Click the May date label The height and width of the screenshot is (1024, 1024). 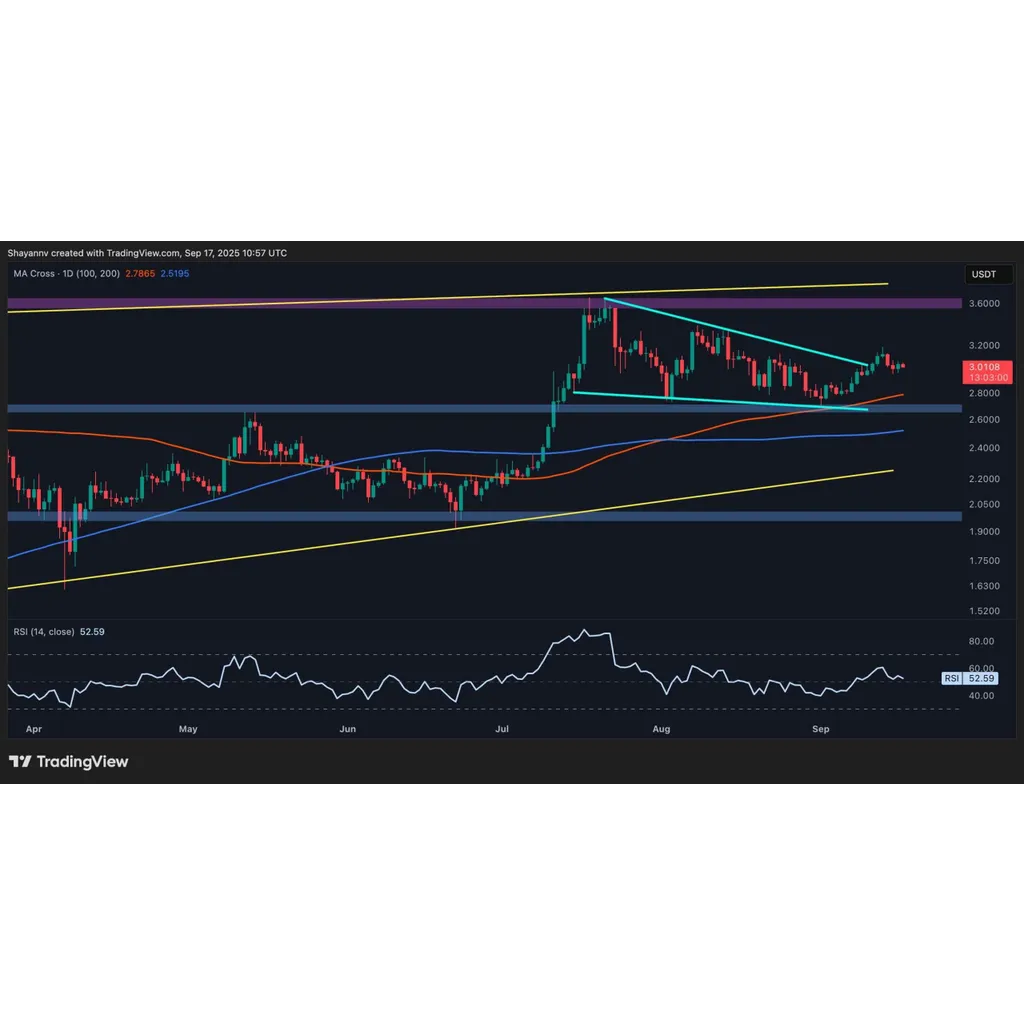pyautogui.click(x=188, y=729)
